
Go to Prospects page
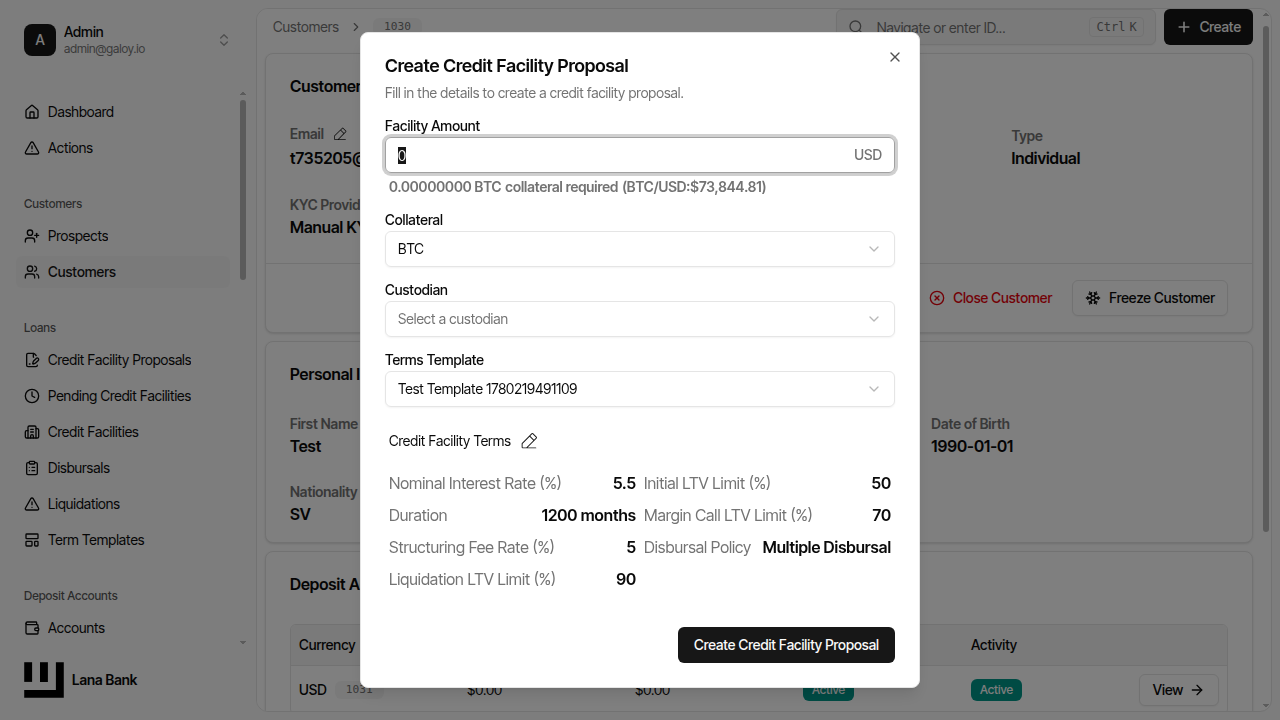(x=123, y=236)
